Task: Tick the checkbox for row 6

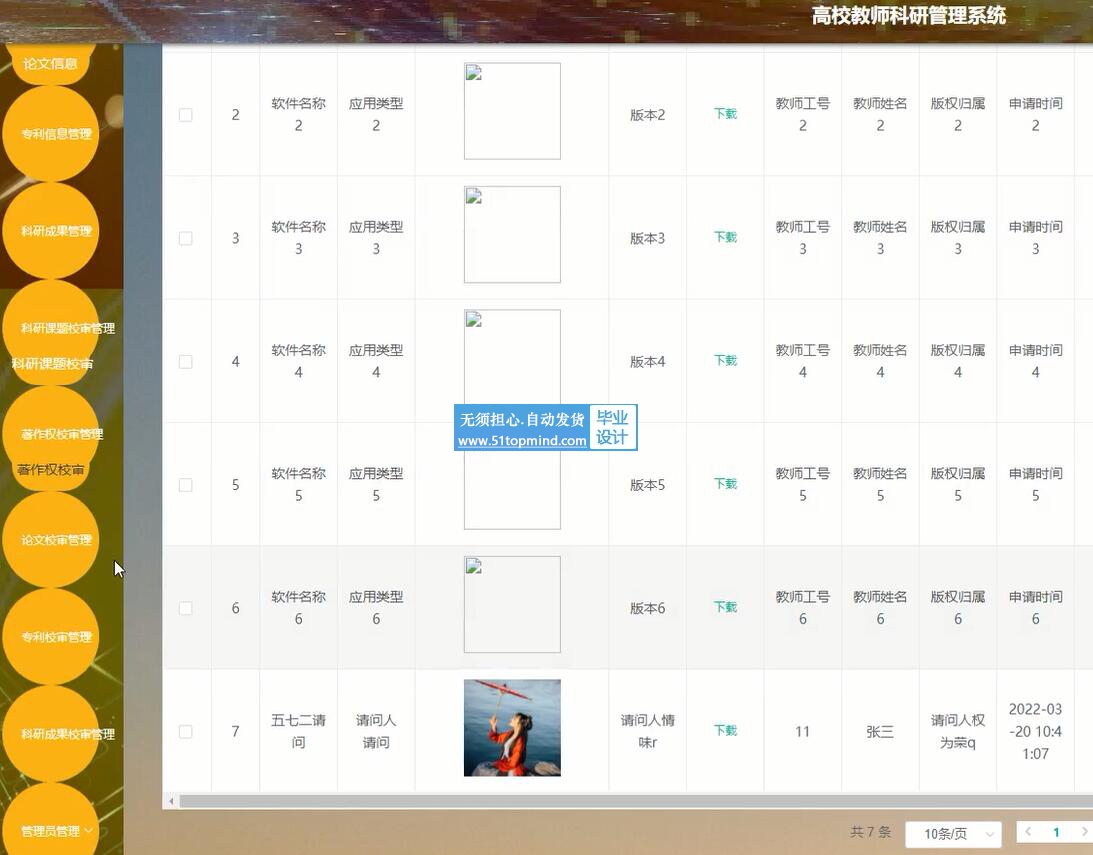Action: [185, 608]
